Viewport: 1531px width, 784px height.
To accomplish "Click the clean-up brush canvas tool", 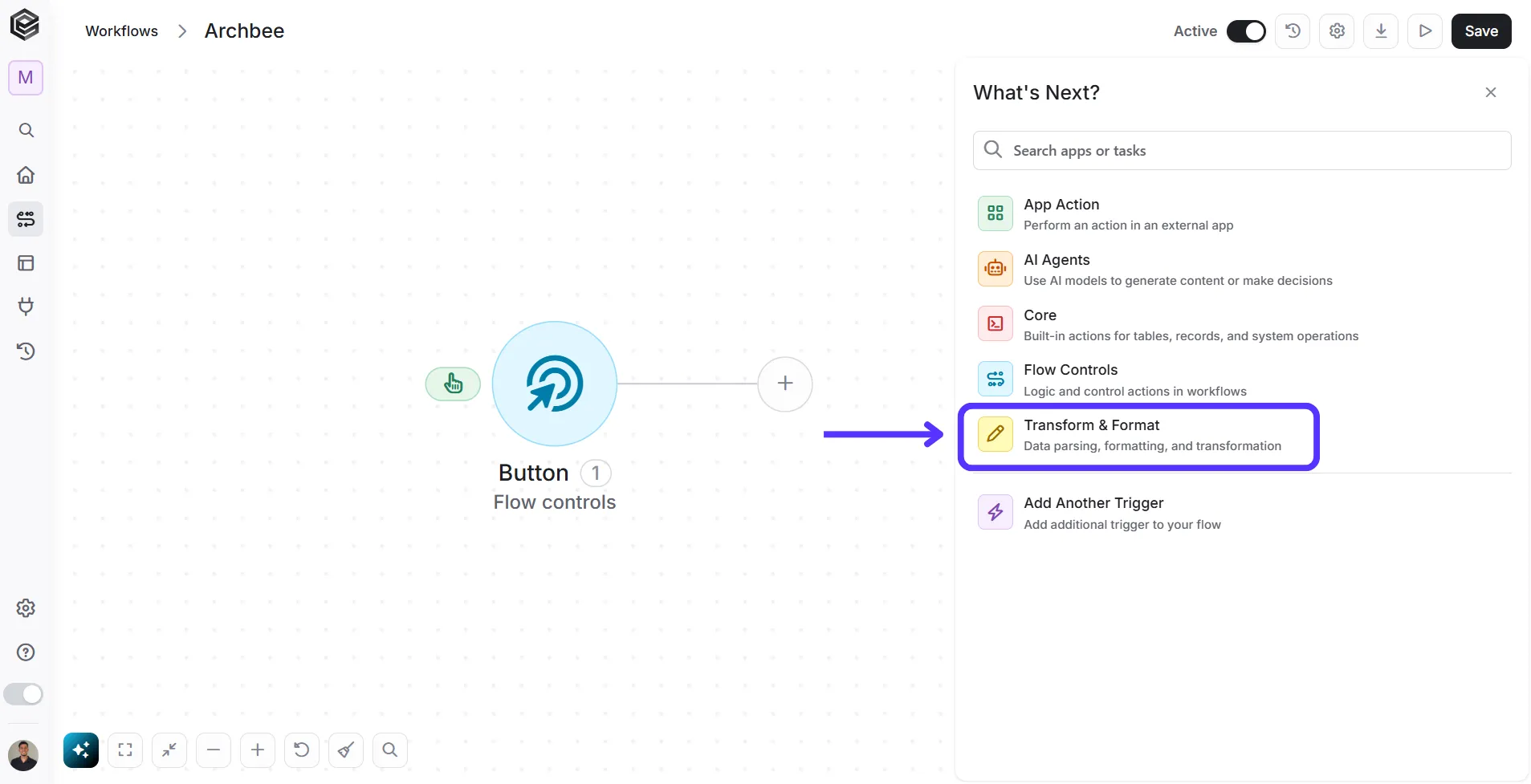I will pyautogui.click(x=346, y=750).
